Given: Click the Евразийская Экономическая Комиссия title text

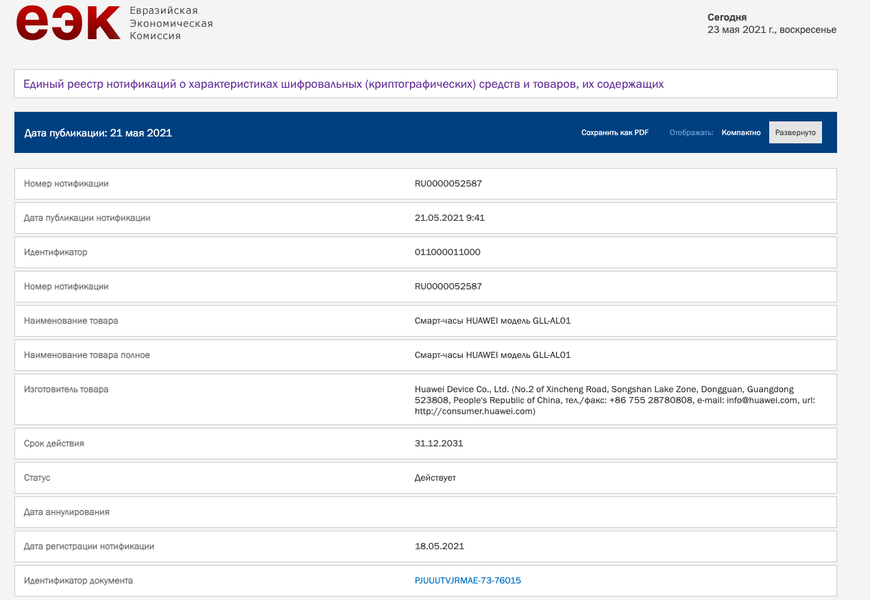Looking at the screenshot, I should point(171,23).
